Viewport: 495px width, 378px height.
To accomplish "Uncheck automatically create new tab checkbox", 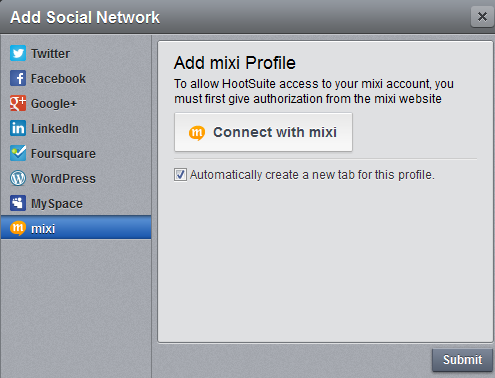I will (180, 175).
